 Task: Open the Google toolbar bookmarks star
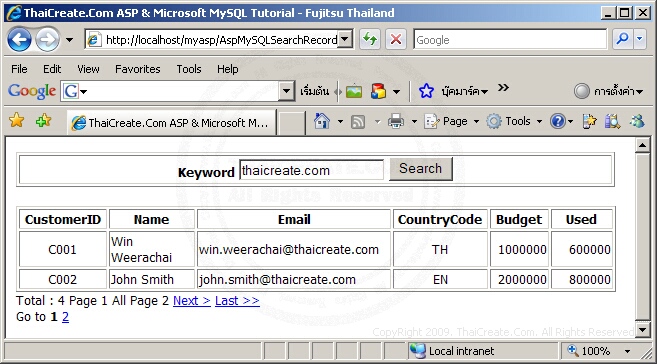point(426,90)
